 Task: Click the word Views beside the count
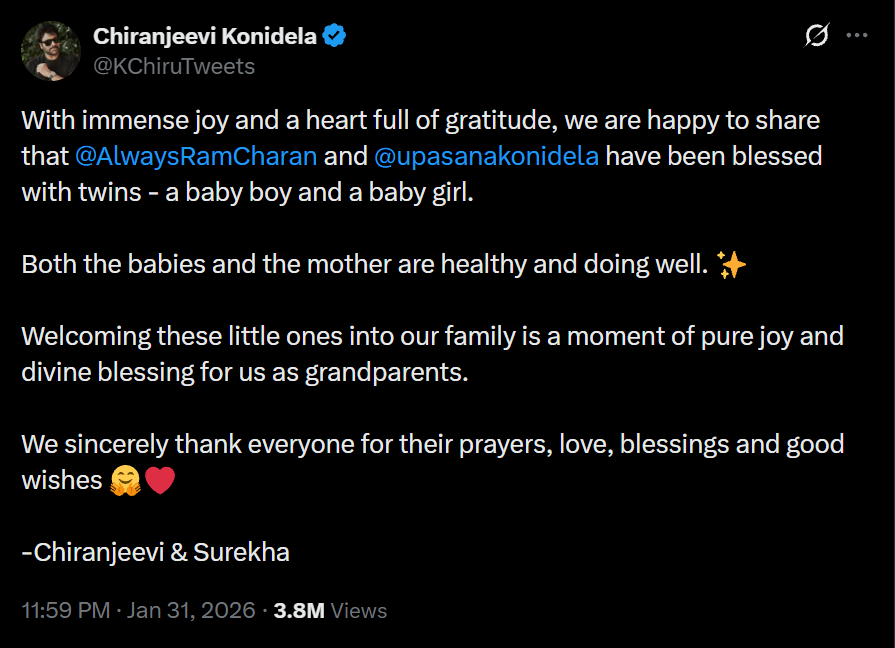coord(358,610)
